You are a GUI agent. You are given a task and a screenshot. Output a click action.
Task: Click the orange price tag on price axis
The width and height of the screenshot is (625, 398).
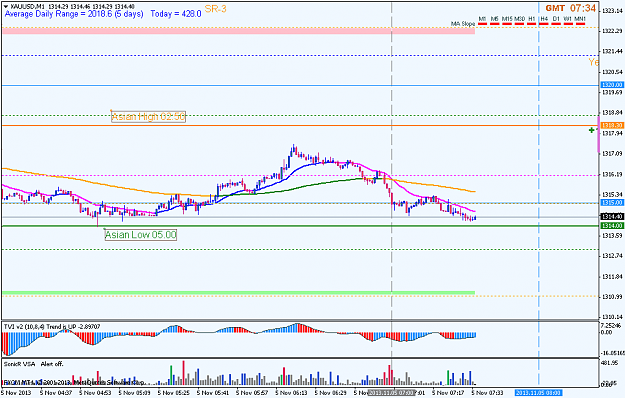(x=612, y=125)
